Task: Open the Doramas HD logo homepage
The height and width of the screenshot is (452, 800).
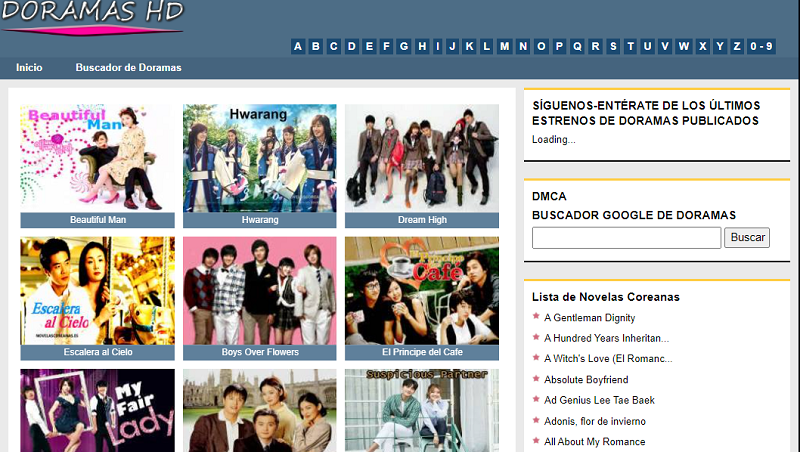Action: (x=92, y=17)
